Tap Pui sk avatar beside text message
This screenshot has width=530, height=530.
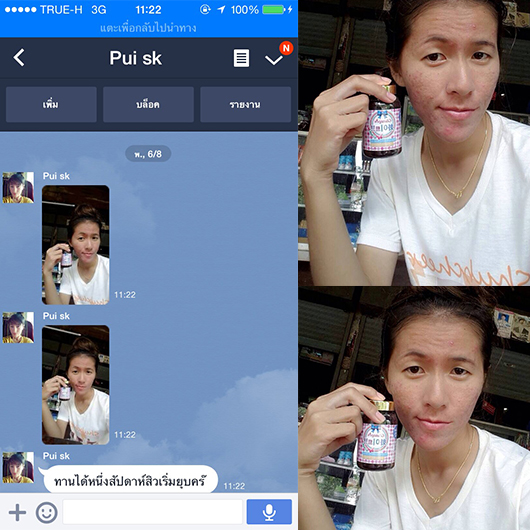click(18, 467)
